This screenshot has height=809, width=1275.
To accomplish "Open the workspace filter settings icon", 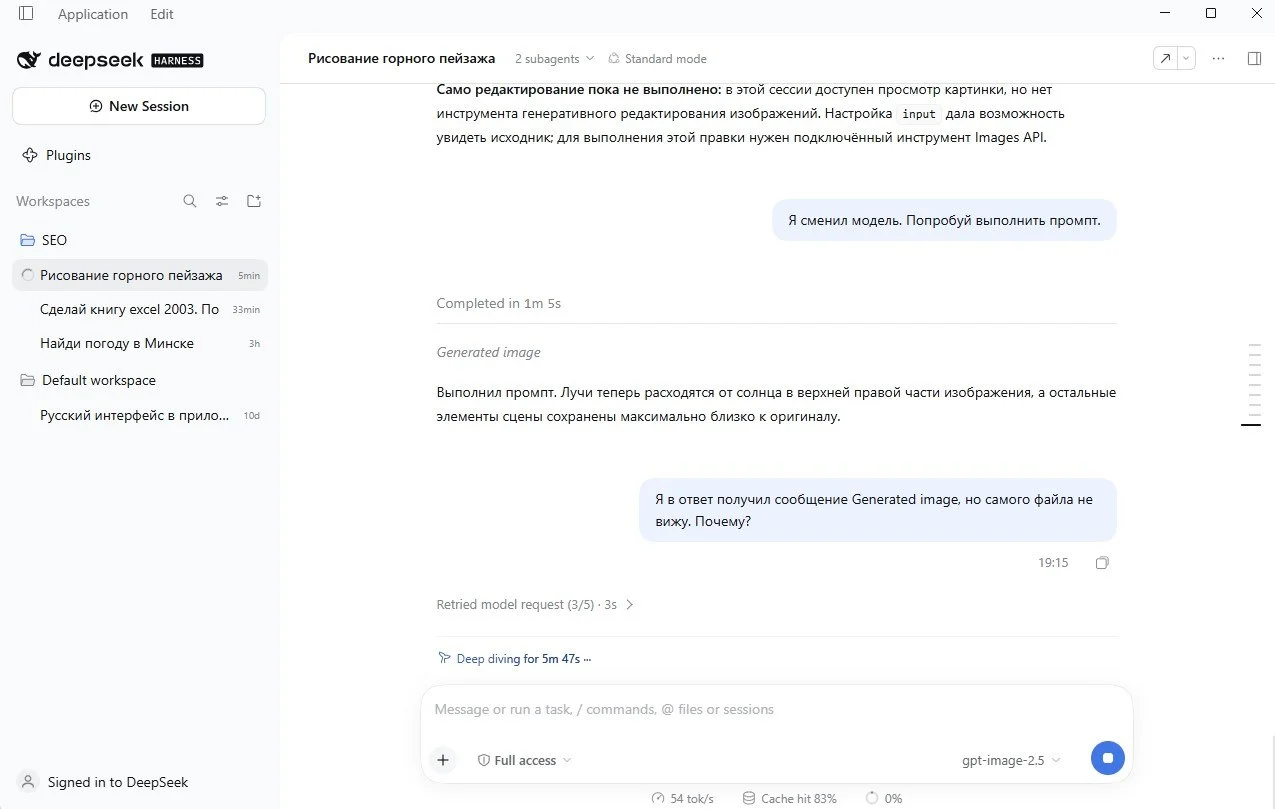I will [x=222, y=201].
